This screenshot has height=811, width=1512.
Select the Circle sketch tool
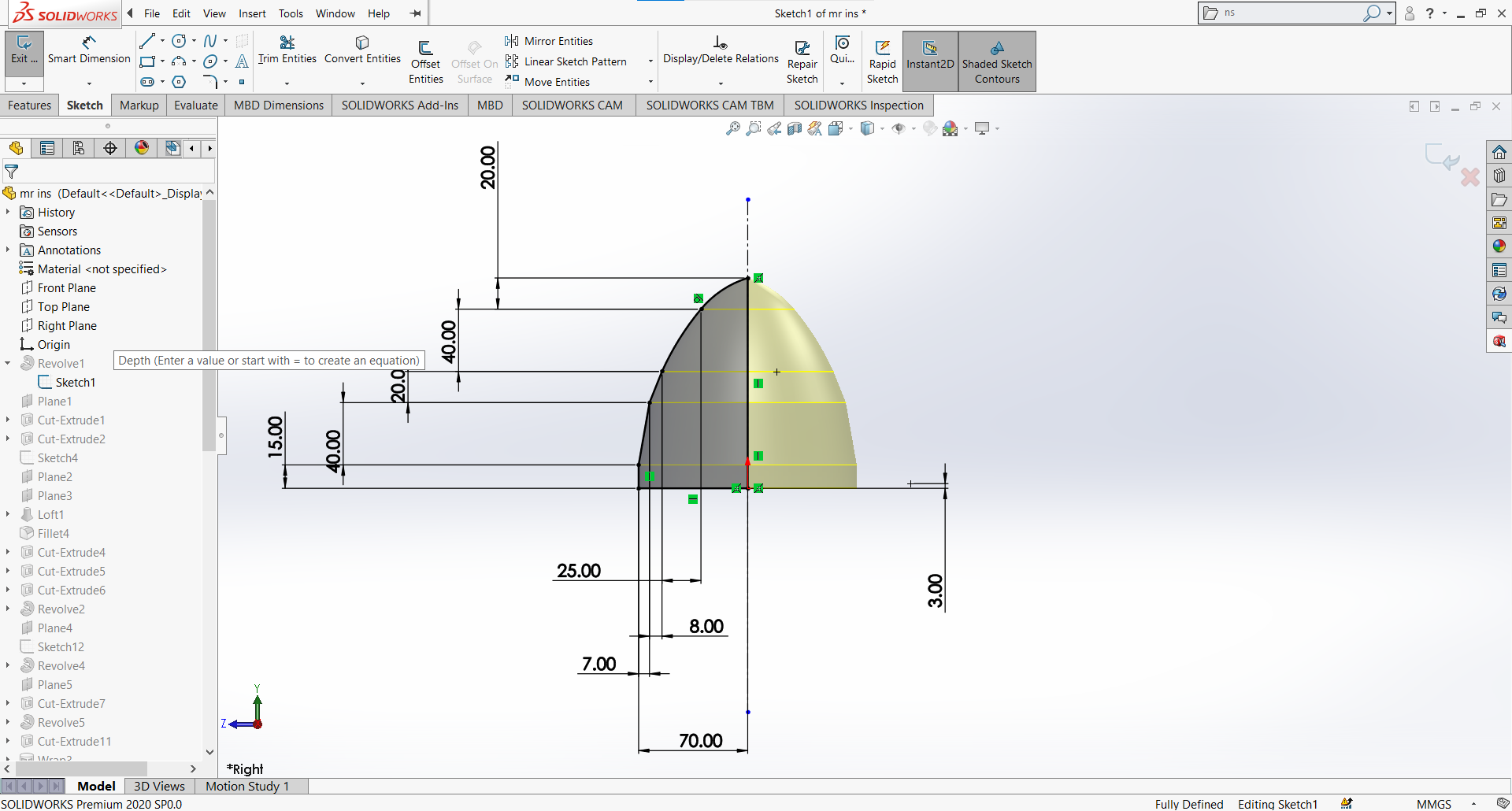coord(179,41)
